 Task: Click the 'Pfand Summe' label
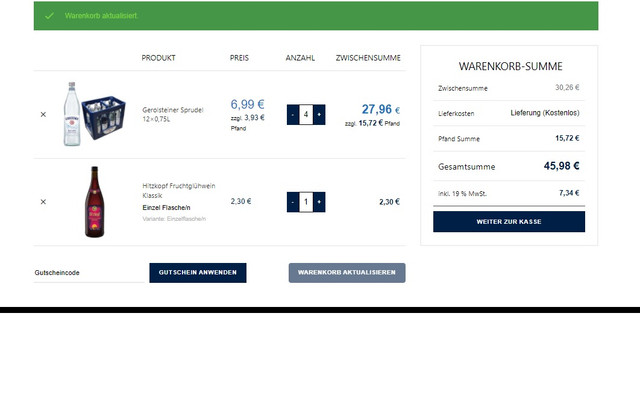[459, 139]
